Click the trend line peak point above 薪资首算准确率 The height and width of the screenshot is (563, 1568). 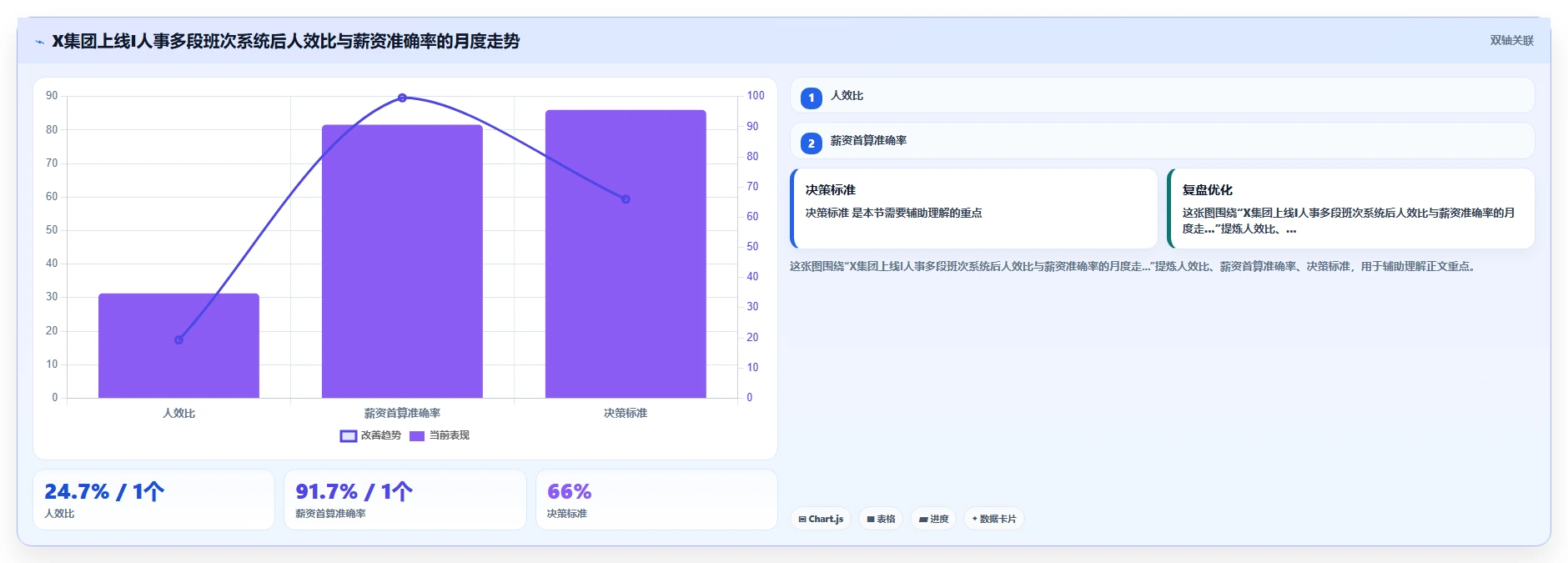[402, 98]
